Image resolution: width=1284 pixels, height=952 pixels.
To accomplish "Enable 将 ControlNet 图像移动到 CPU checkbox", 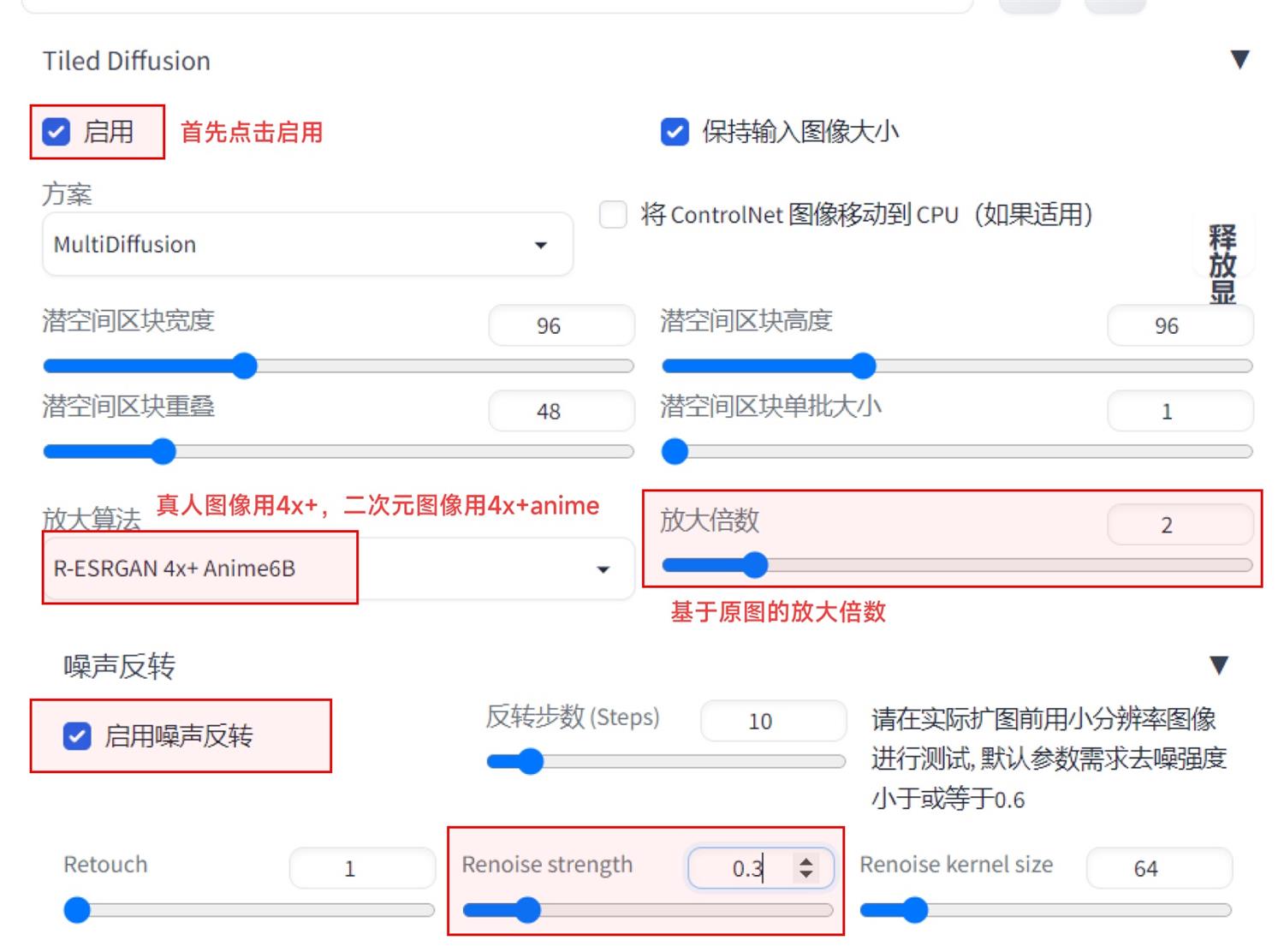I will coord(613,214).
